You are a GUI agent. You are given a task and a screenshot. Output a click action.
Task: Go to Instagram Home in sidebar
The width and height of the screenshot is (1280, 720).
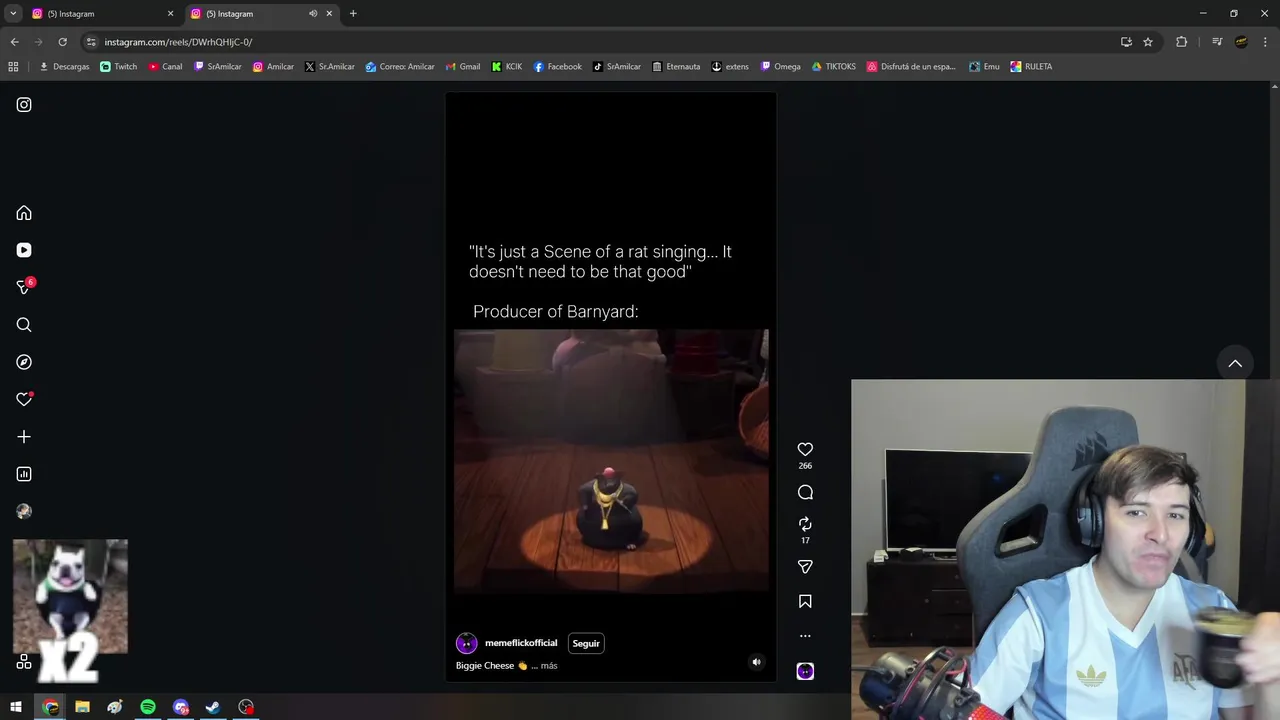pyautogui.click(x=24, y=213)
